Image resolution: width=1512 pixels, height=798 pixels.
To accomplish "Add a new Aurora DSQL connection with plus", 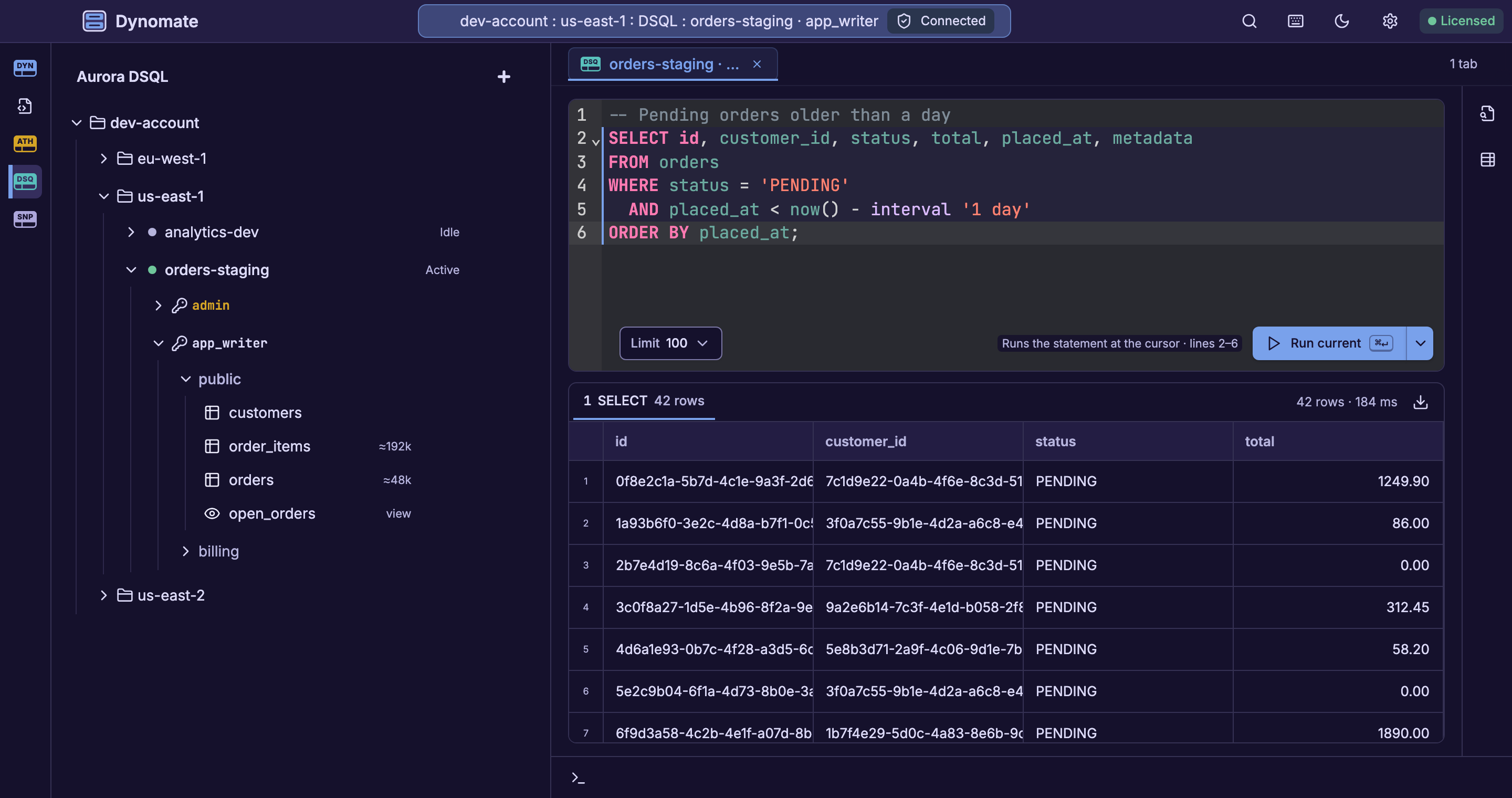I will click(x=503, y=77).
